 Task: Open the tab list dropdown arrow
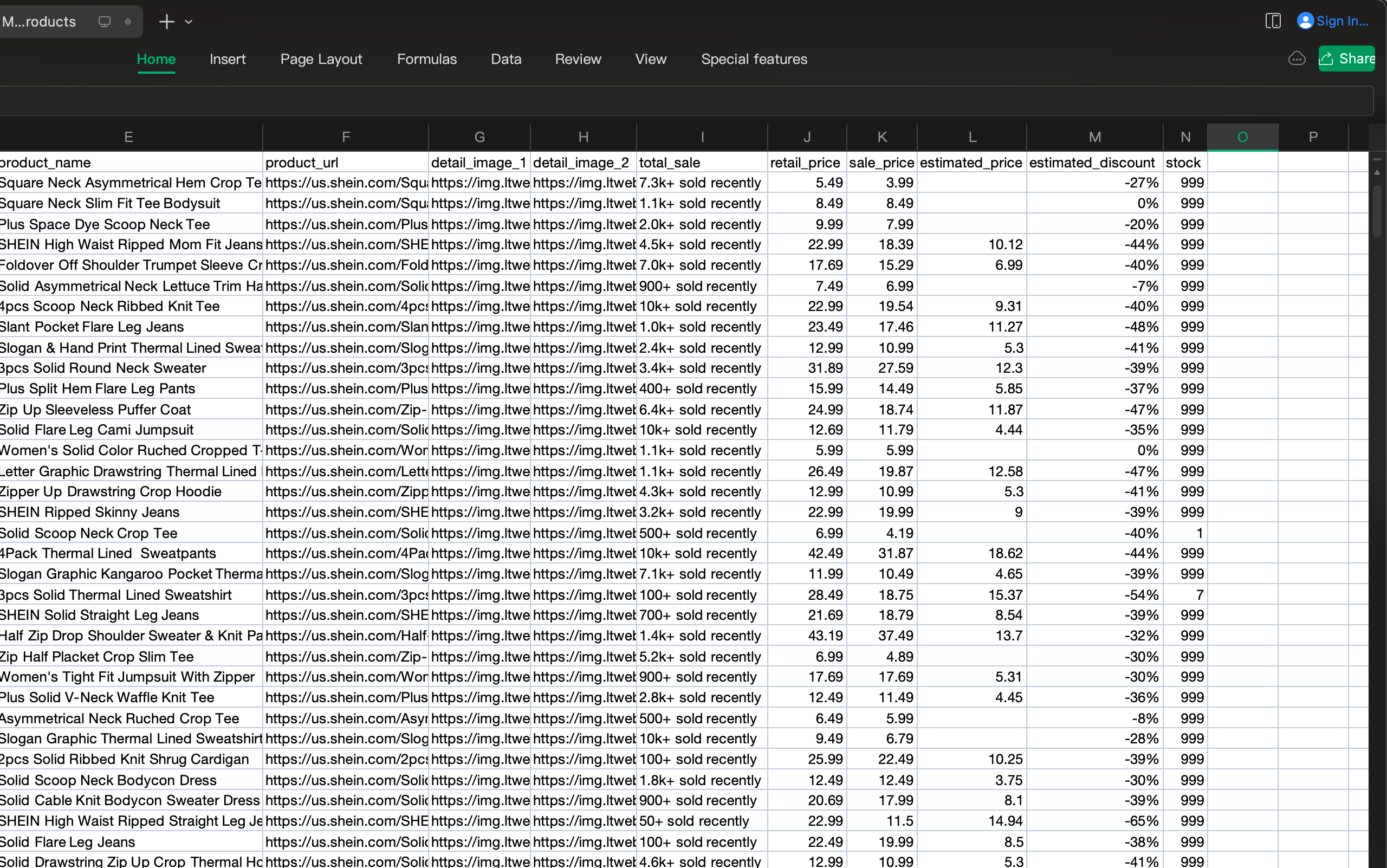190,21
